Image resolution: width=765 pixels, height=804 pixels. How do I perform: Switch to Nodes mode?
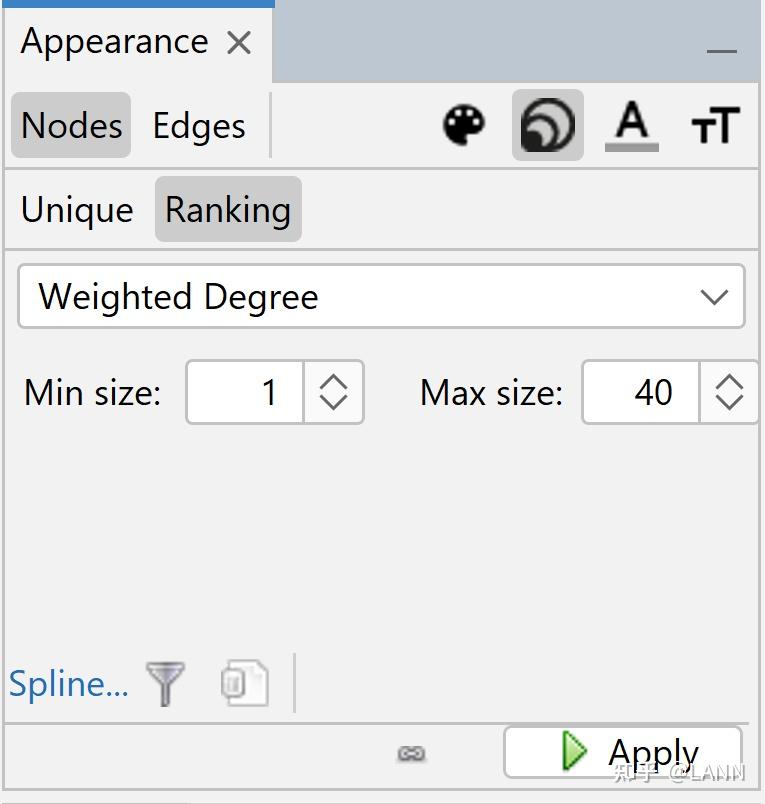[71, 126]
